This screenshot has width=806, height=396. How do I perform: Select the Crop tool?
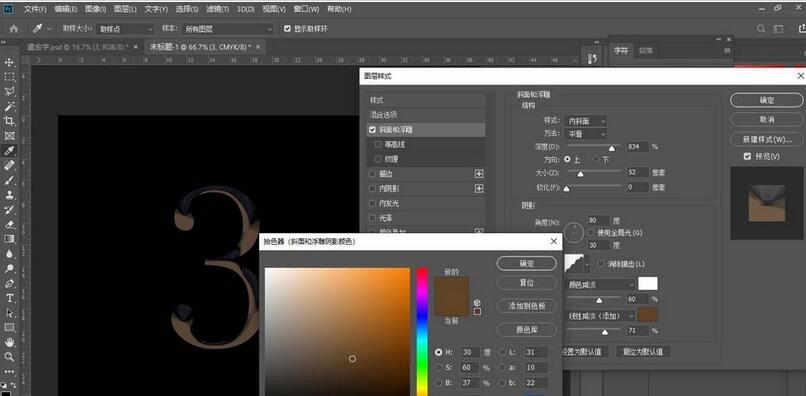(9, 121)
